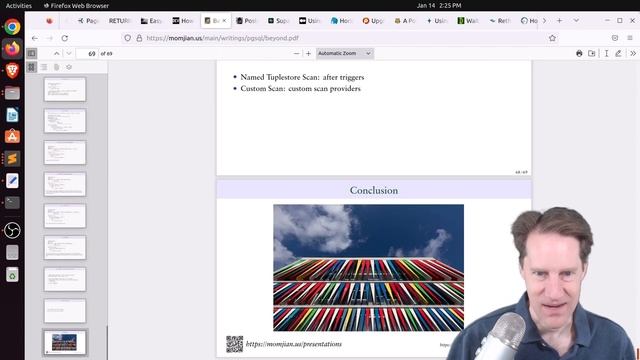The width and height of the screenshot is (640, 360).
Task: List all tabs dropdown arrow
Action: (x=576, y=20)
